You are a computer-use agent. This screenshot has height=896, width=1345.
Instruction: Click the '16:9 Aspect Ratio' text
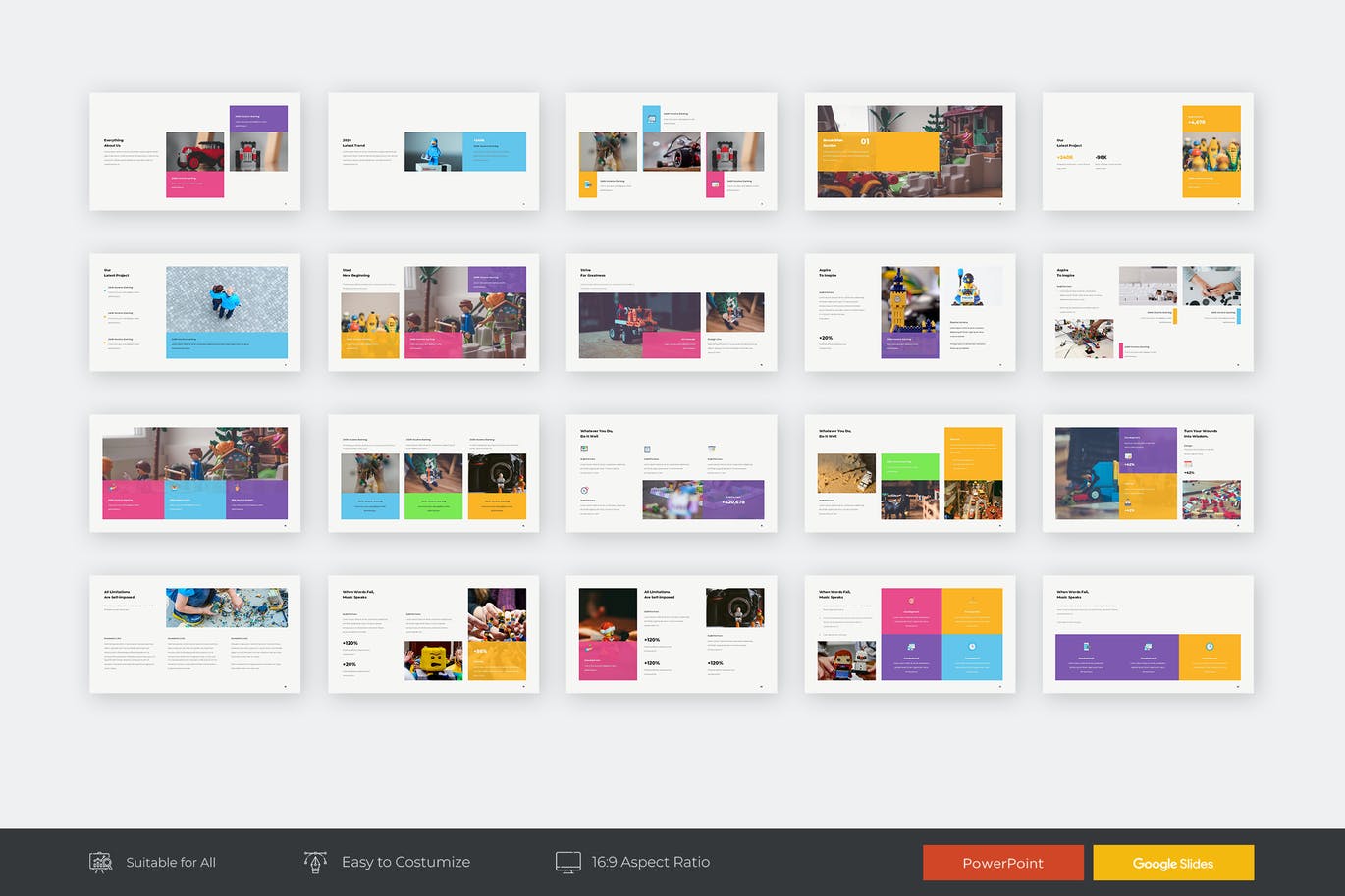(x=650, y=862)
